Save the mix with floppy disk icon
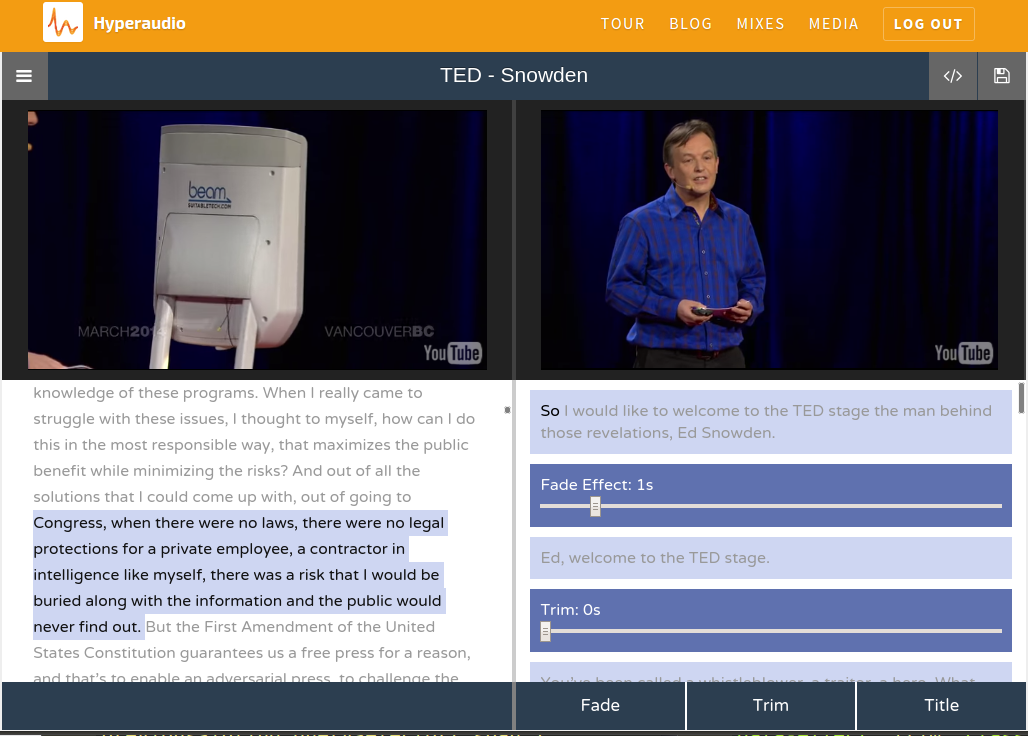 (x=1001, y=76)
